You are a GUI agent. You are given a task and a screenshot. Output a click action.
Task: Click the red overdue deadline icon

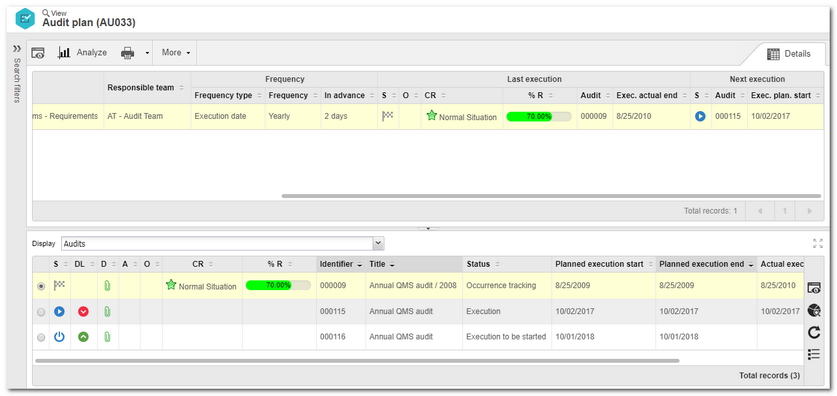(83, 311)
